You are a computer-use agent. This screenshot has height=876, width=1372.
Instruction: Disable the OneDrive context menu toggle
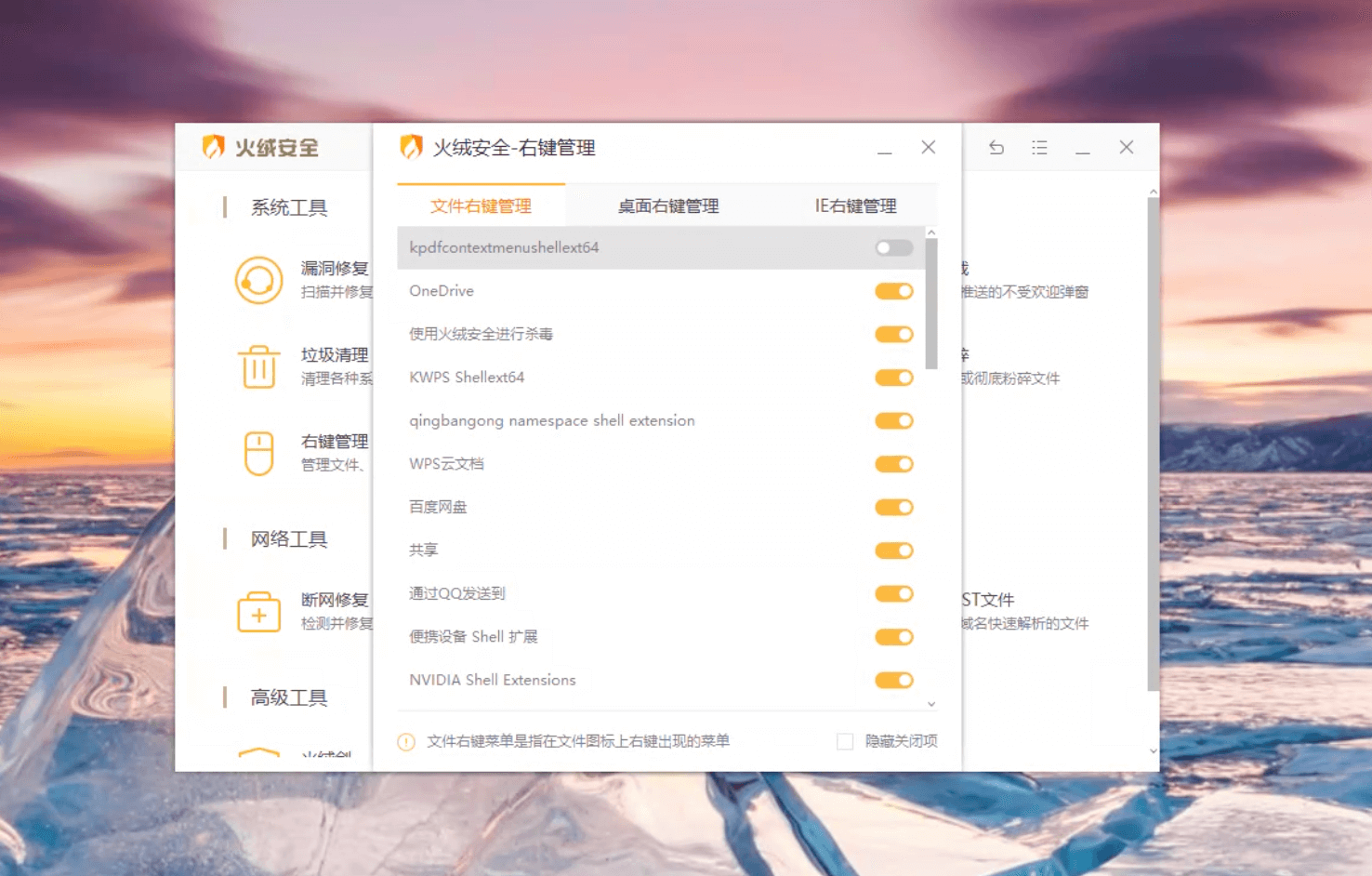[893, 292]
